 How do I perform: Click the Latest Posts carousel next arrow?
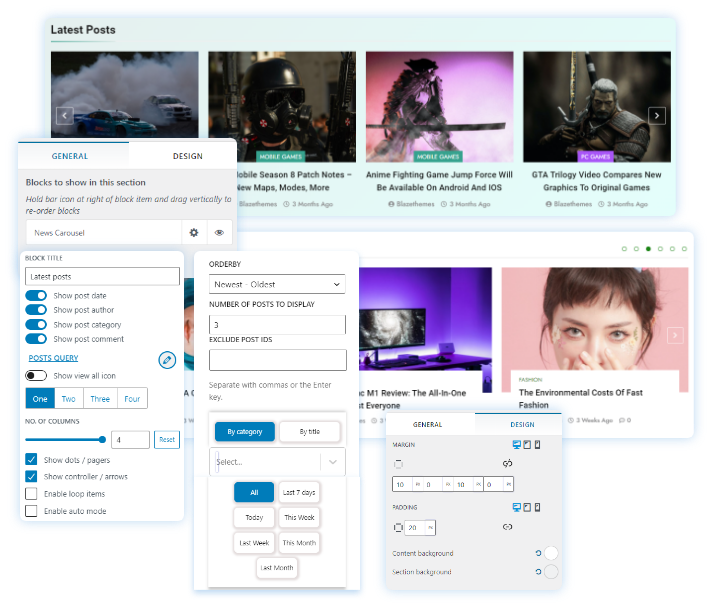pos(657,116)
